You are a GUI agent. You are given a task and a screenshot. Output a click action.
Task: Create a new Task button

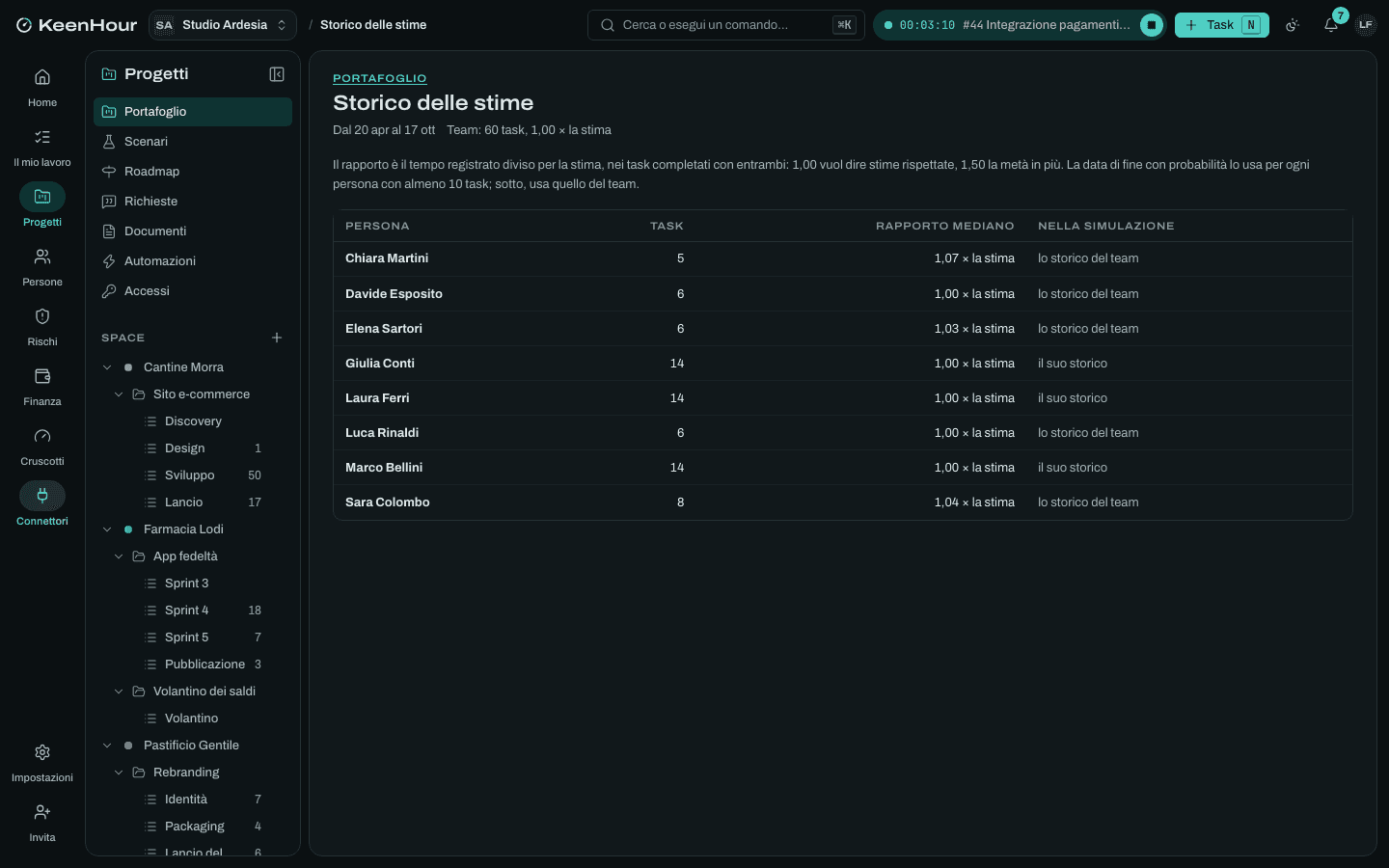point(1221,25)
